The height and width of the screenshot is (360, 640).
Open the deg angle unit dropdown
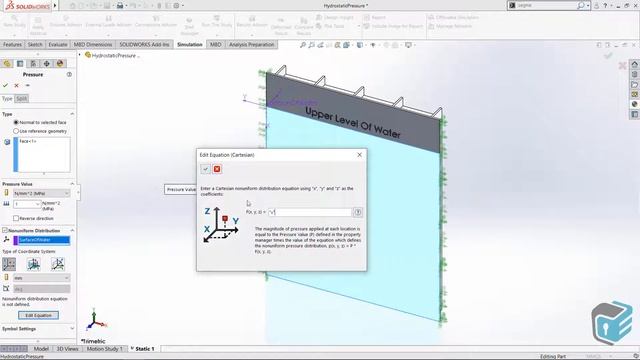click(x=41, y=289)
